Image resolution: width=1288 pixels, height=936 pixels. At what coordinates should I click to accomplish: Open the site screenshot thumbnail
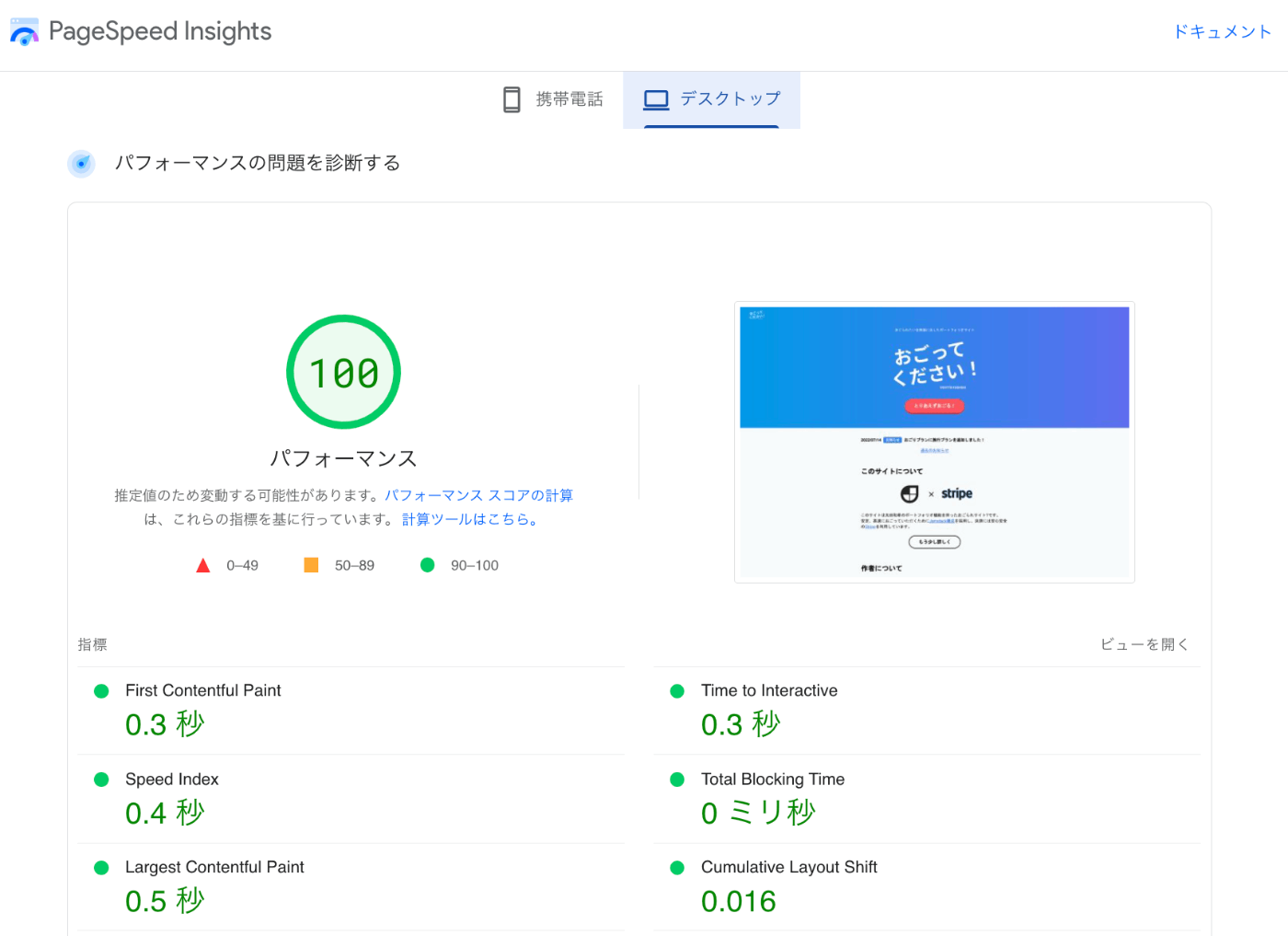coord(935,442)
